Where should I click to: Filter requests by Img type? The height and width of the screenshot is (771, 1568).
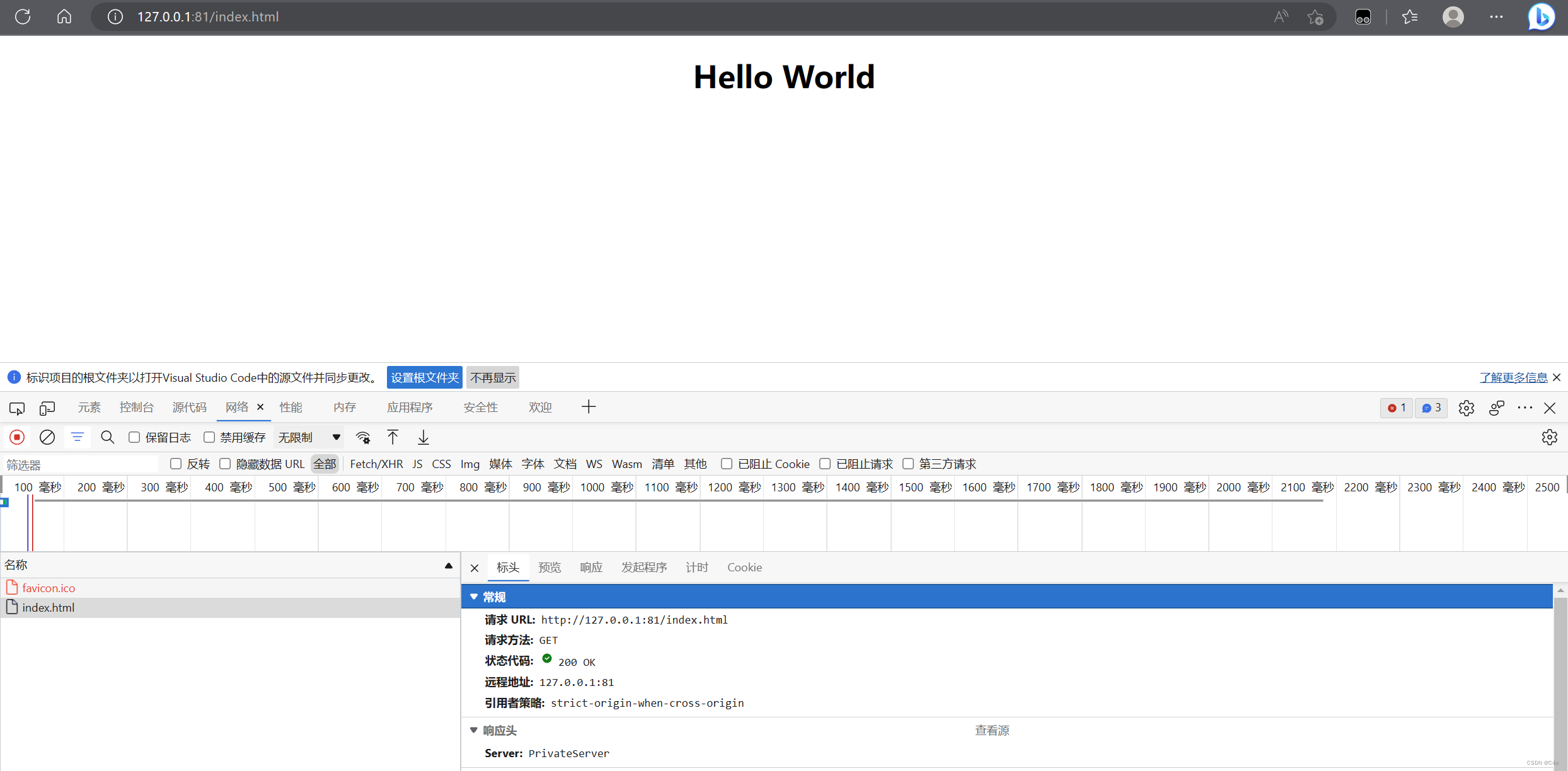tap(470, 464)
